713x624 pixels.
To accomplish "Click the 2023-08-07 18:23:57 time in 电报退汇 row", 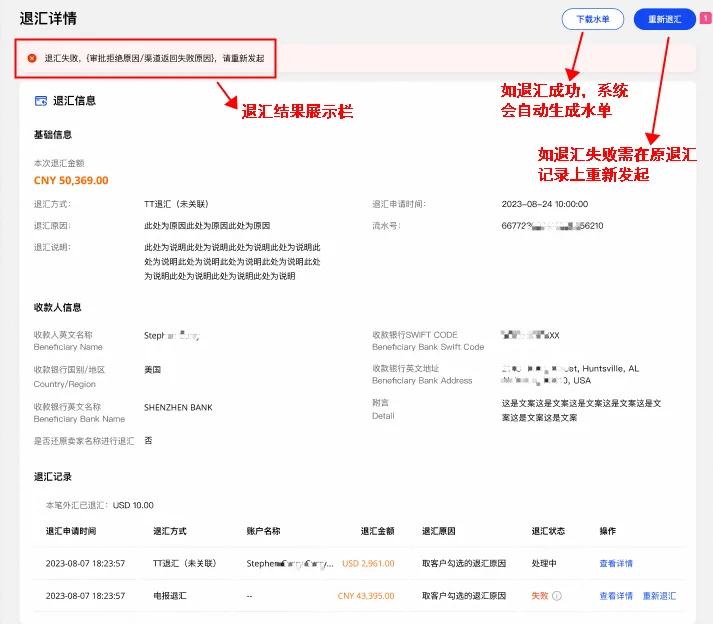I will click(x=85, y=596).
